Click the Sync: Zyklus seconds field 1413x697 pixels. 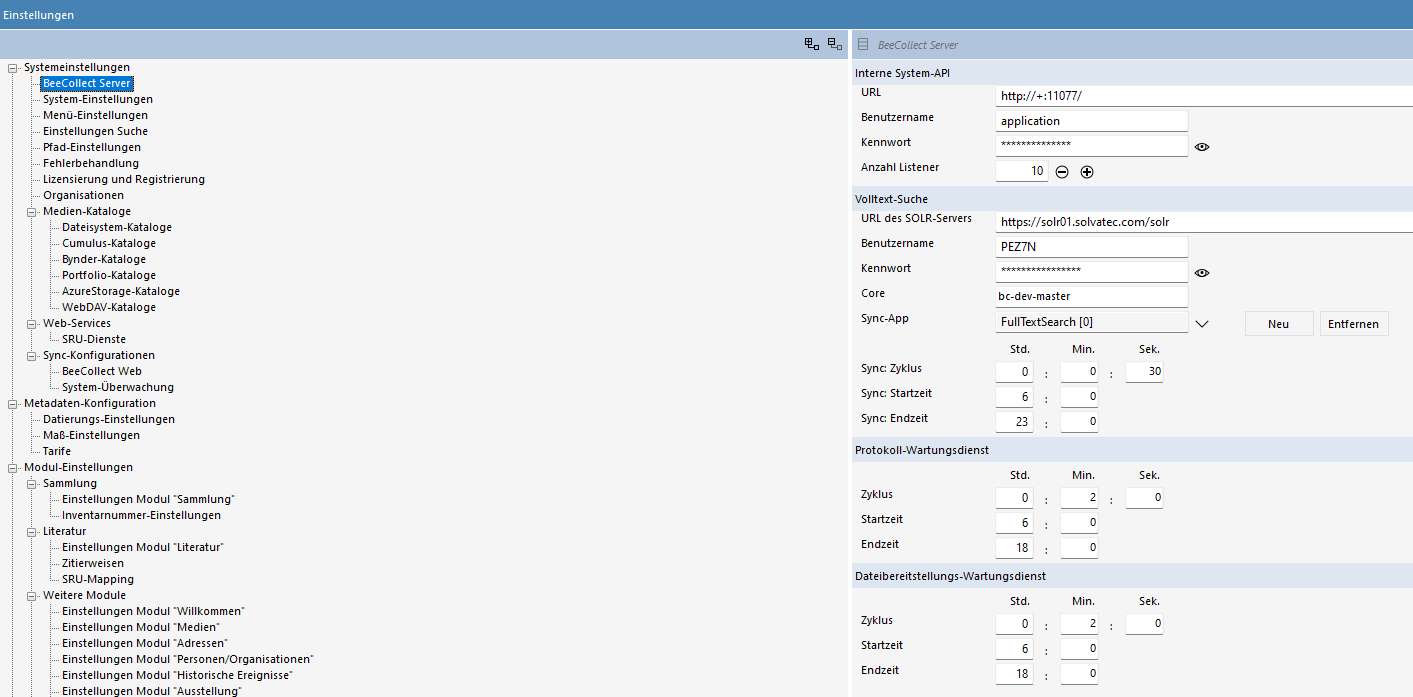tap(1144, 372)
